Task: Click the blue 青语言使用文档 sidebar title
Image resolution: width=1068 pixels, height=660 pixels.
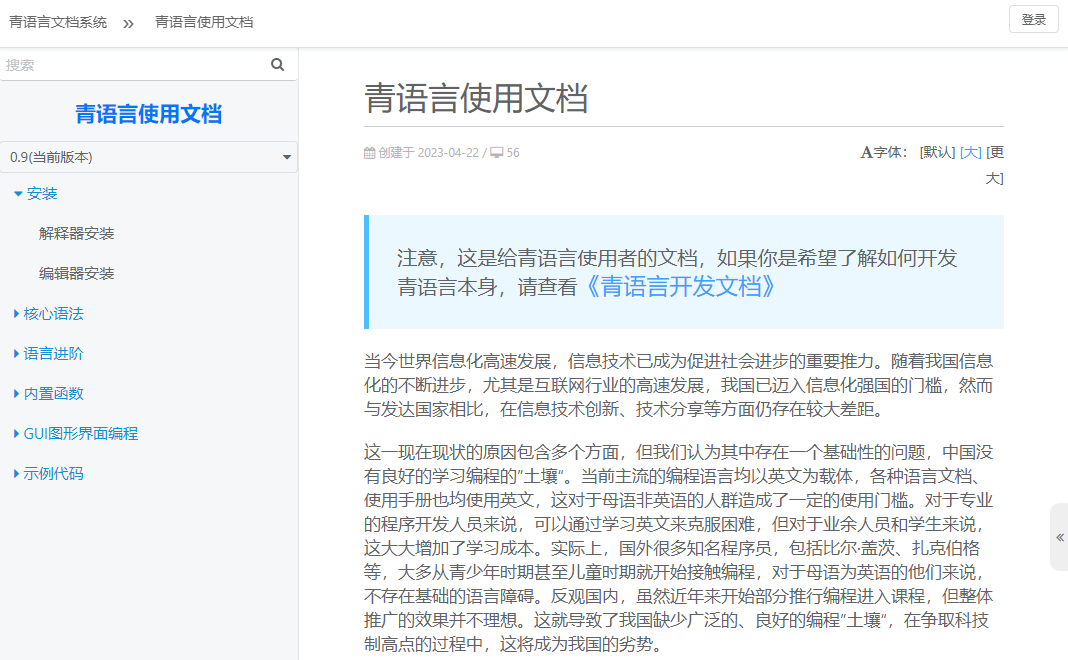Action: (148, 114)
